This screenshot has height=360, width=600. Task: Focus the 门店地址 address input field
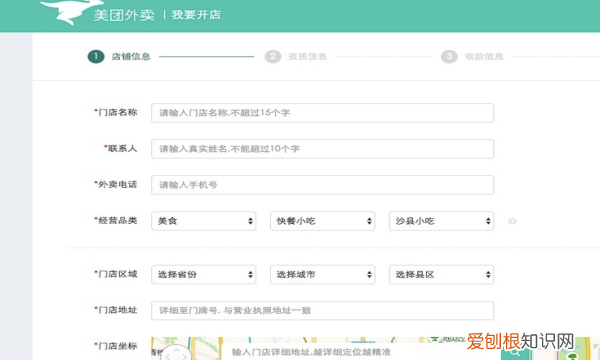coord(323,310)
